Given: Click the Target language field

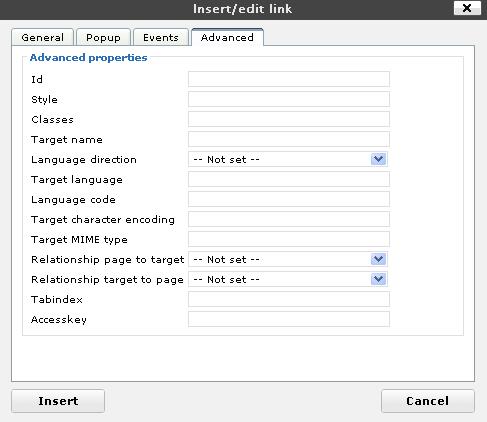Looking at the screenshot, I should 289,179.
